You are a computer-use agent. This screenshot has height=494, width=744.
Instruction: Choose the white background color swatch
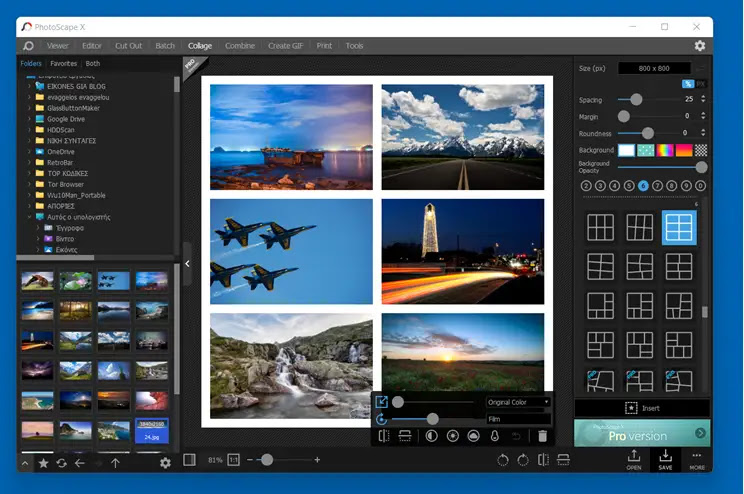pos(626,150)
